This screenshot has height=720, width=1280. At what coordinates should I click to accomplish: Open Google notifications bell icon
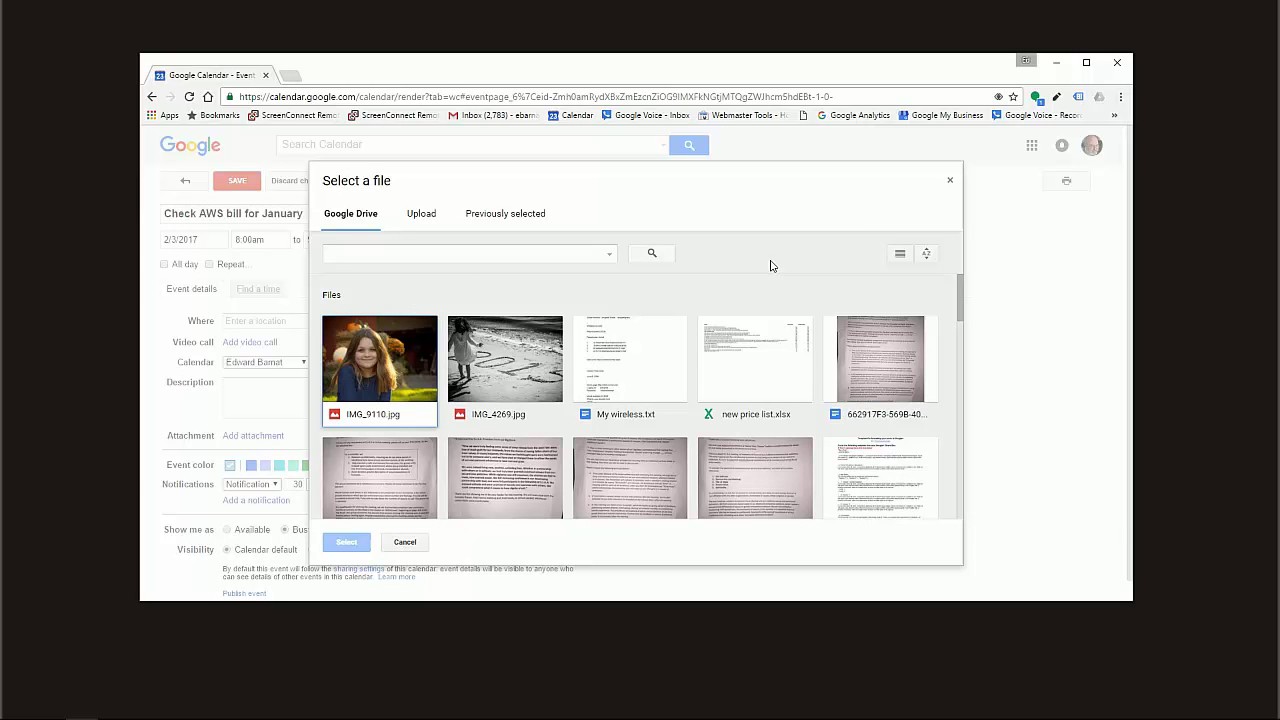point(1062,145)
